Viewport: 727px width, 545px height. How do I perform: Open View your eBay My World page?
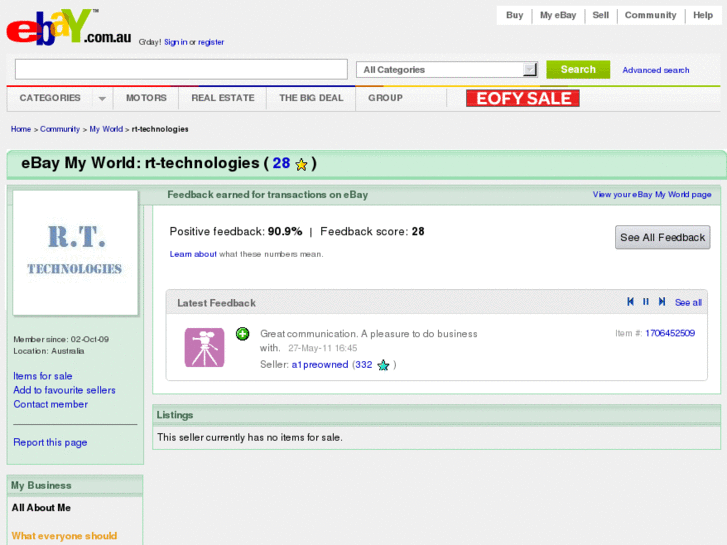652,194
